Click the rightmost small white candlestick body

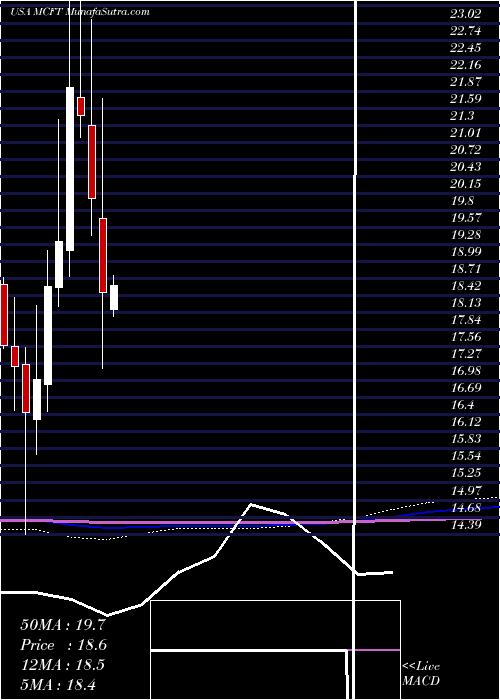pos(114,297)
